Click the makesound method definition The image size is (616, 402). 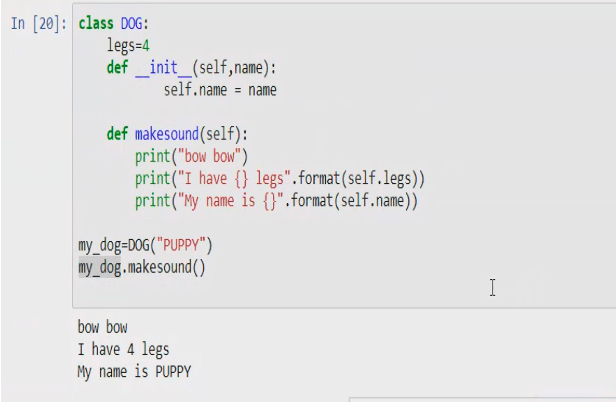pyautogui.click(x=178, y=134)
